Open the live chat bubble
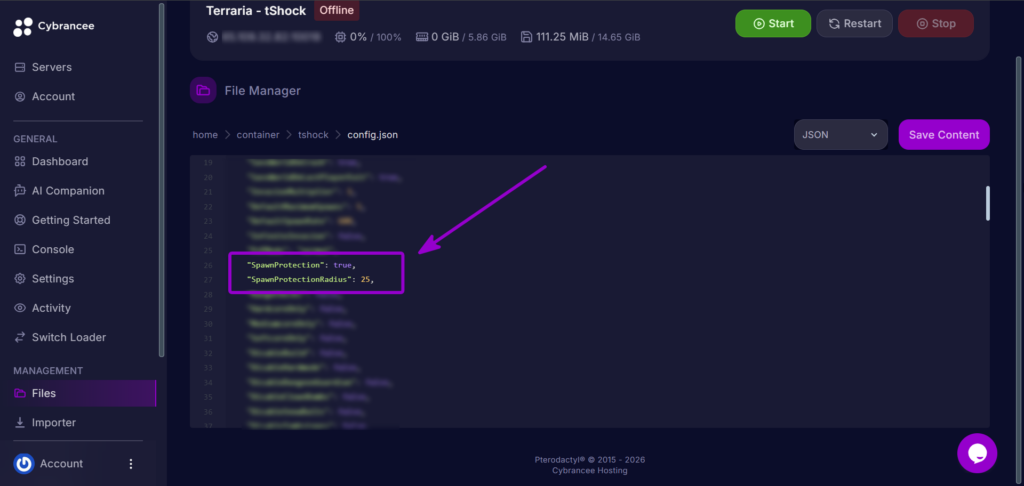The image size is (1024, 486). [x=977, y=453]
